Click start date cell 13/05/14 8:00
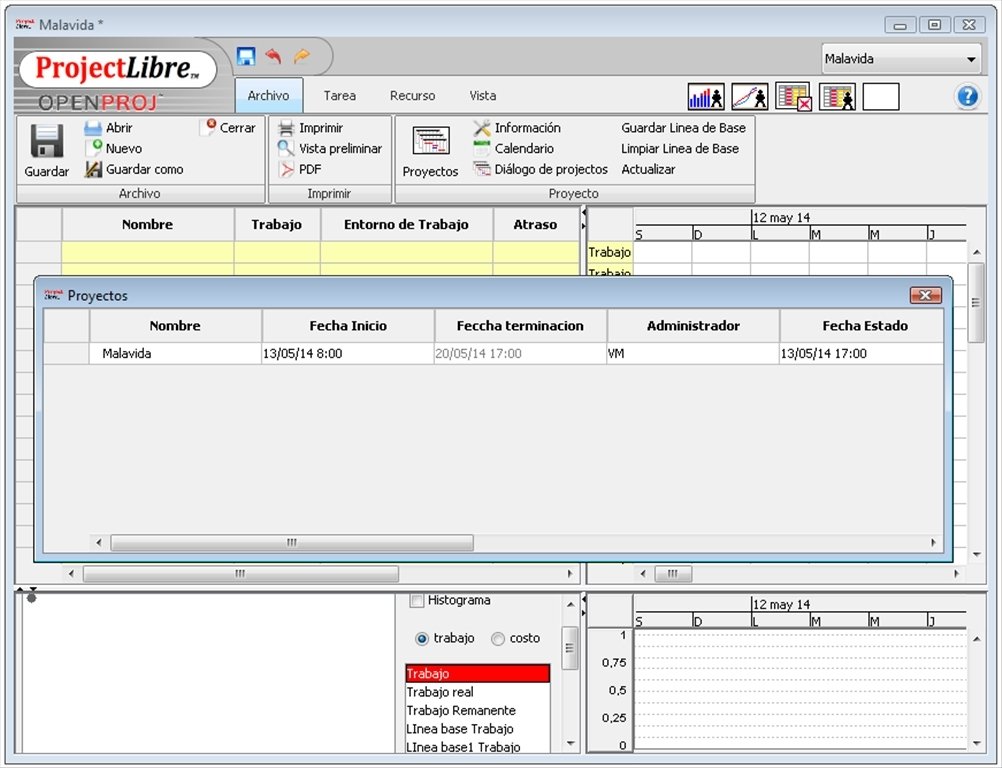The image size is (1002, 768). tap(348, 353)
